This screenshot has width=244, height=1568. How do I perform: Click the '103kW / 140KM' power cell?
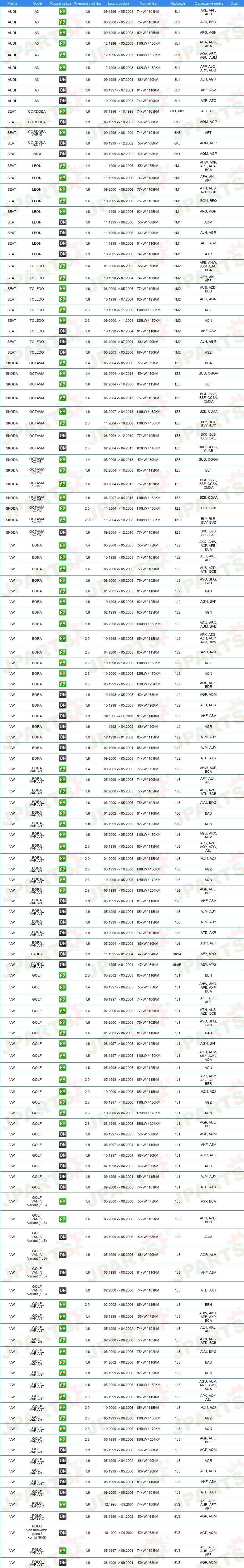(148, 448)
